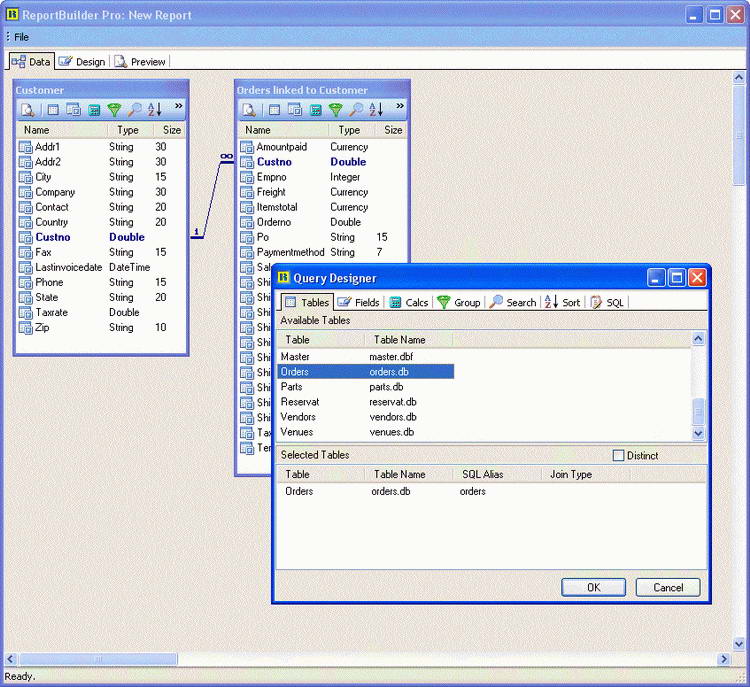Select Tables tab in Query Designer
Screen dimensions: 750x687
click(307, 302)
